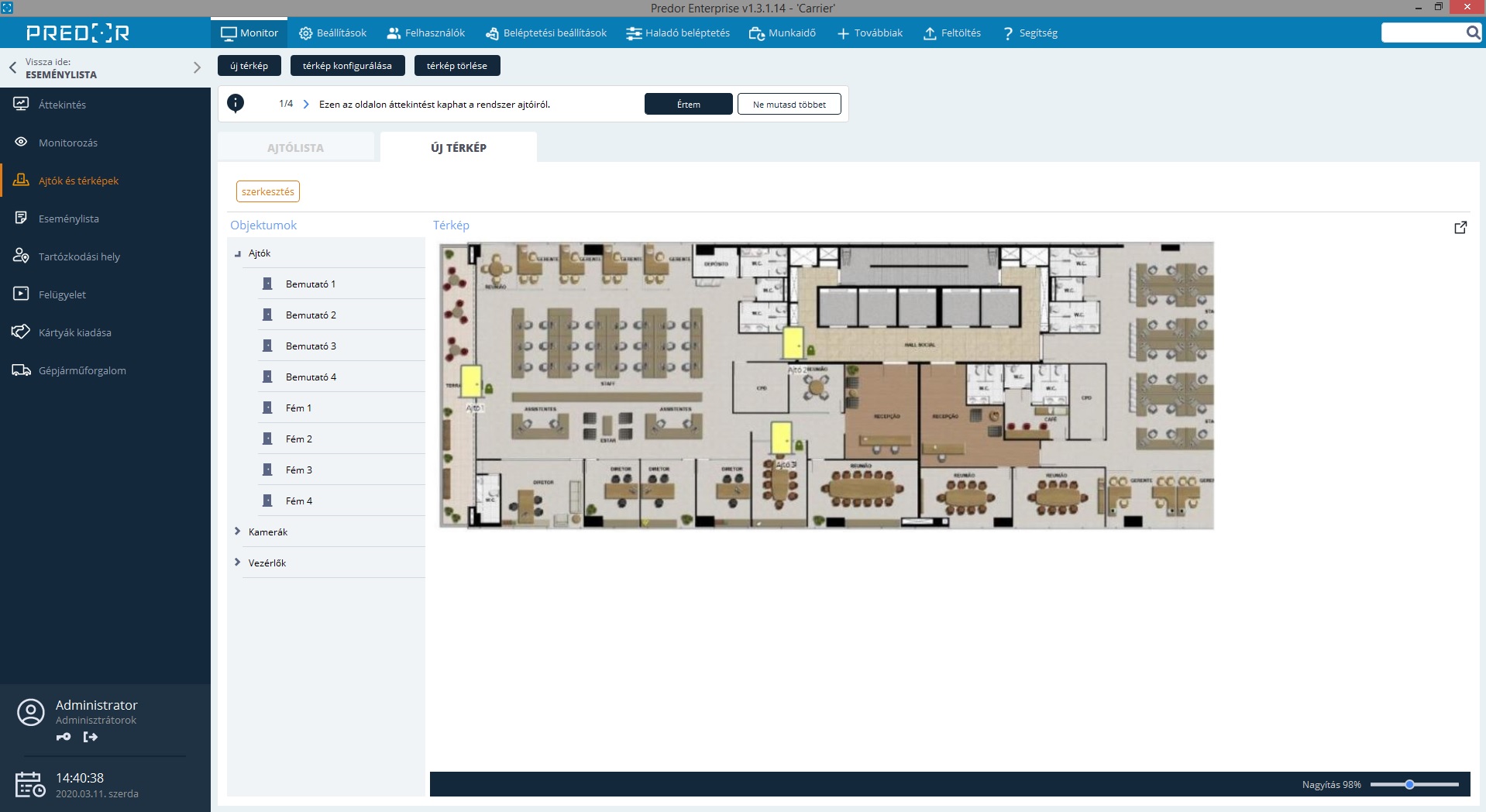Open Kártyák kiadása in sidebar
Image resolution: width=1486 pixels, height=812 pixels.
click(74, 332)
